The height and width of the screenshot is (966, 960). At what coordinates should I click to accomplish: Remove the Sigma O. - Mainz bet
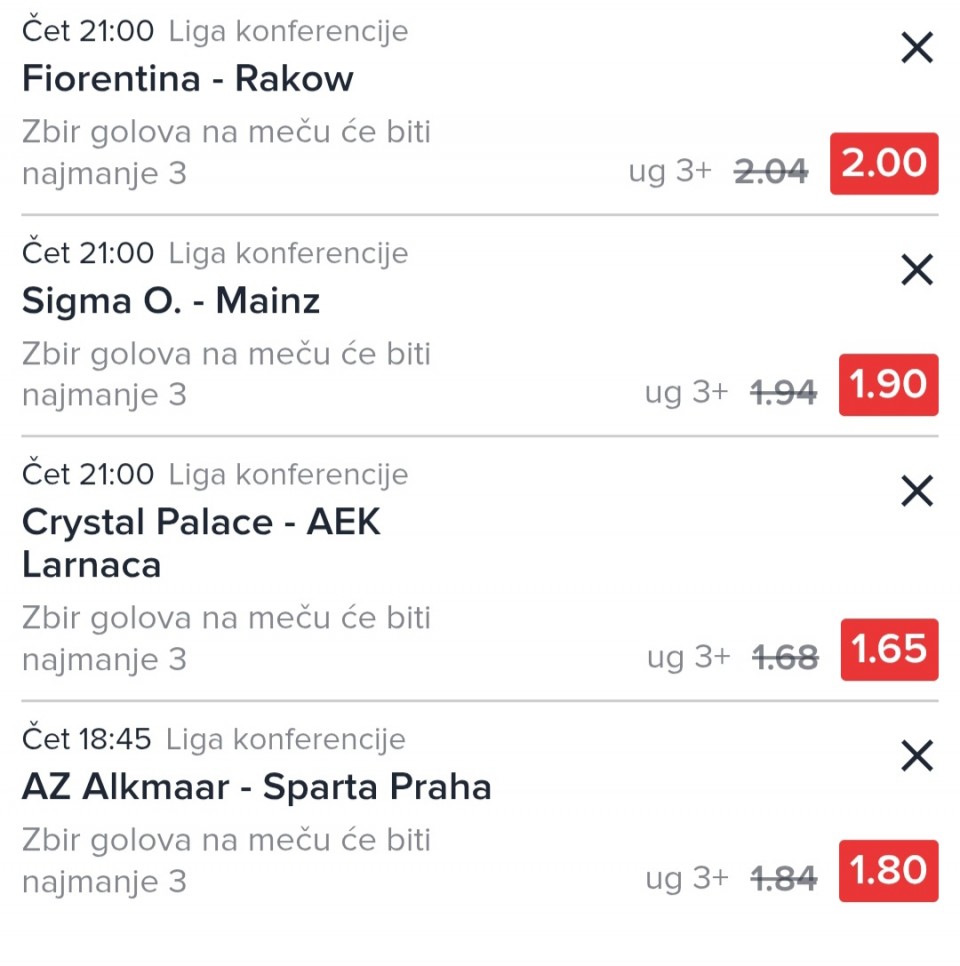916,270
